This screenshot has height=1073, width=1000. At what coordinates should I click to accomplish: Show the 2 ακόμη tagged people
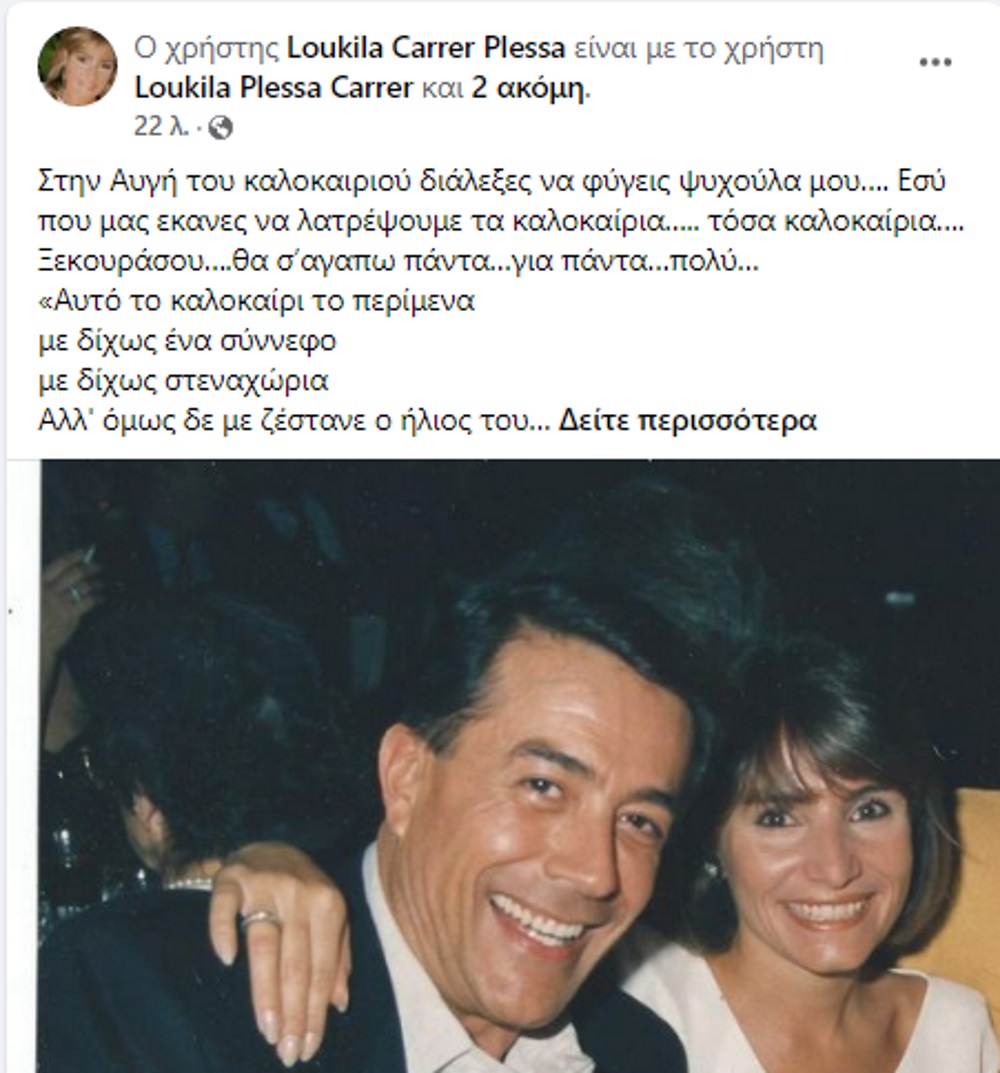point(529,88)
